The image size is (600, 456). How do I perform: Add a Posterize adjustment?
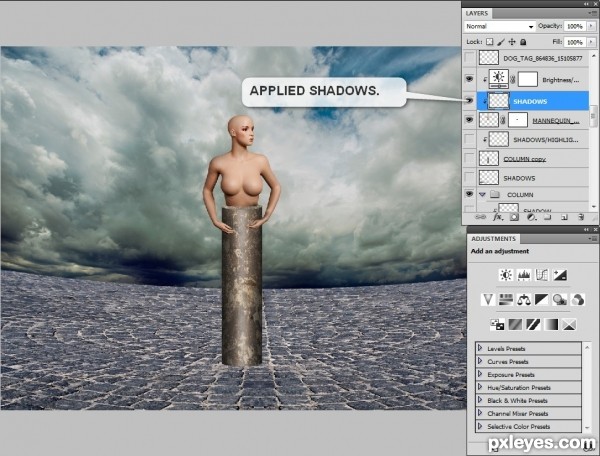pyautogui.click(x=515, y=324)
